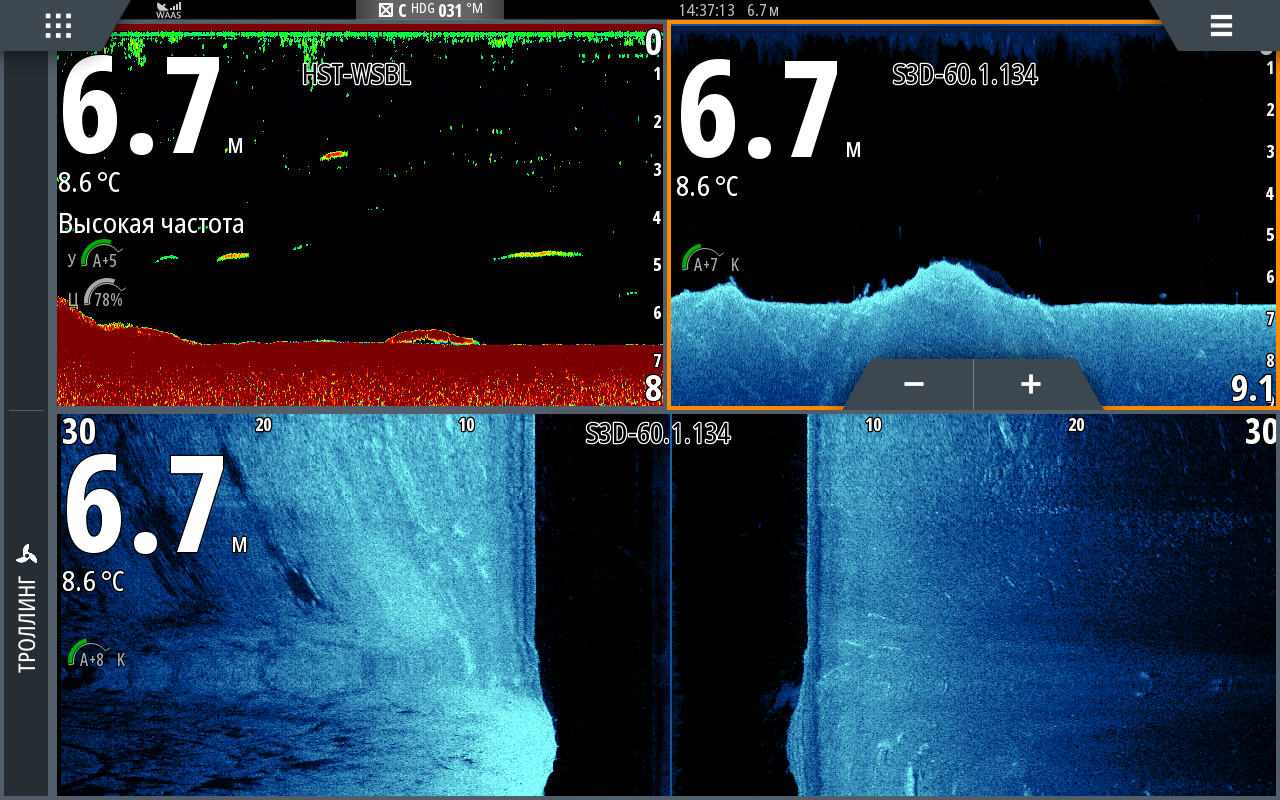Screen dimensions: 1280x800
Task: Click the minus zoom-out button
Action: 913,384
